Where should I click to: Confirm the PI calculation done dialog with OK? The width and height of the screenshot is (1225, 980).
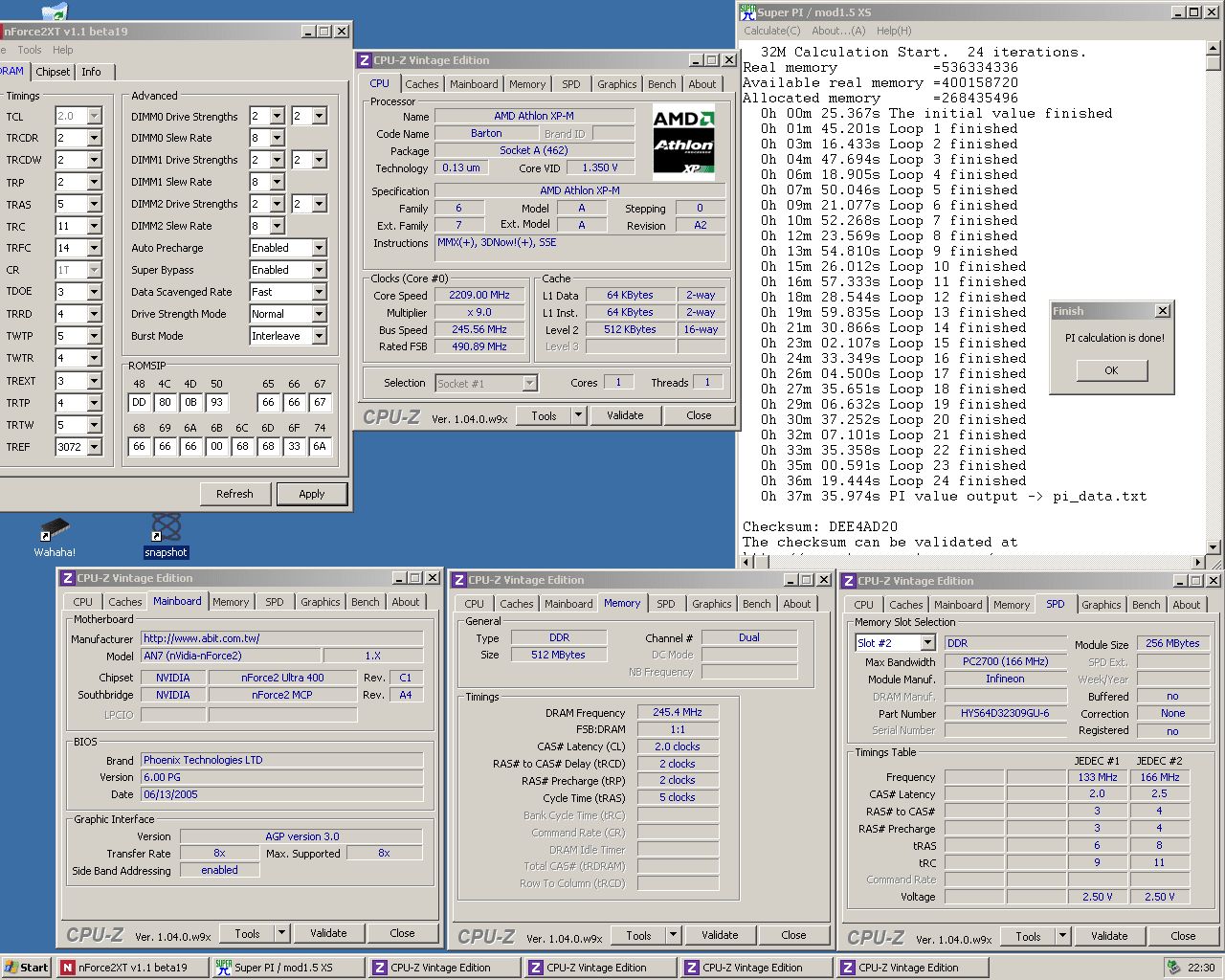coord(1111,370)
